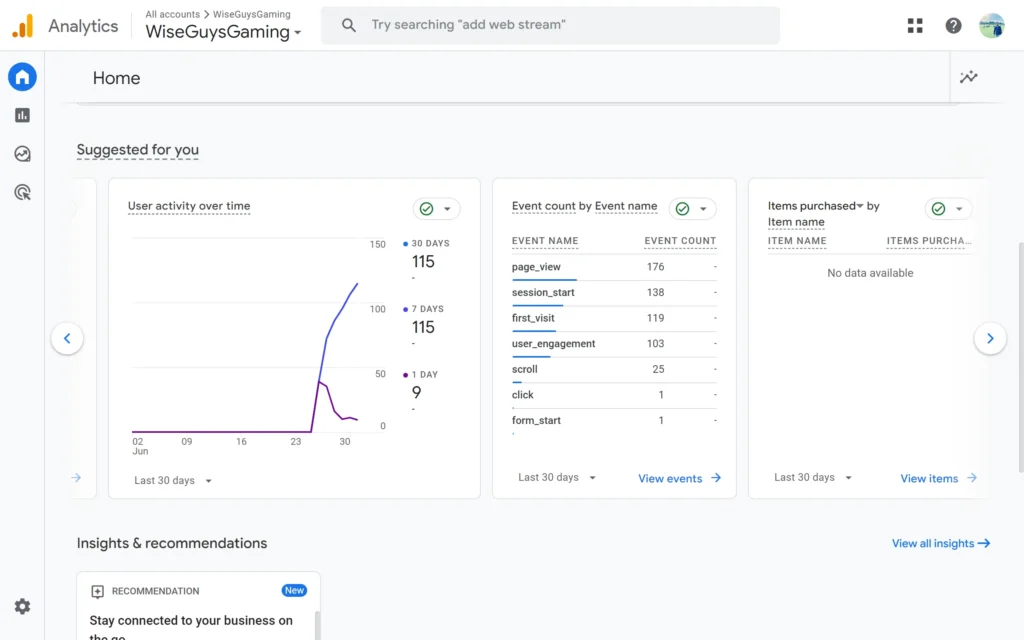This screenshot has width=1024, height=640.
Task: Open the Admin settings gear icon
Action: click(x=22, y=606)
